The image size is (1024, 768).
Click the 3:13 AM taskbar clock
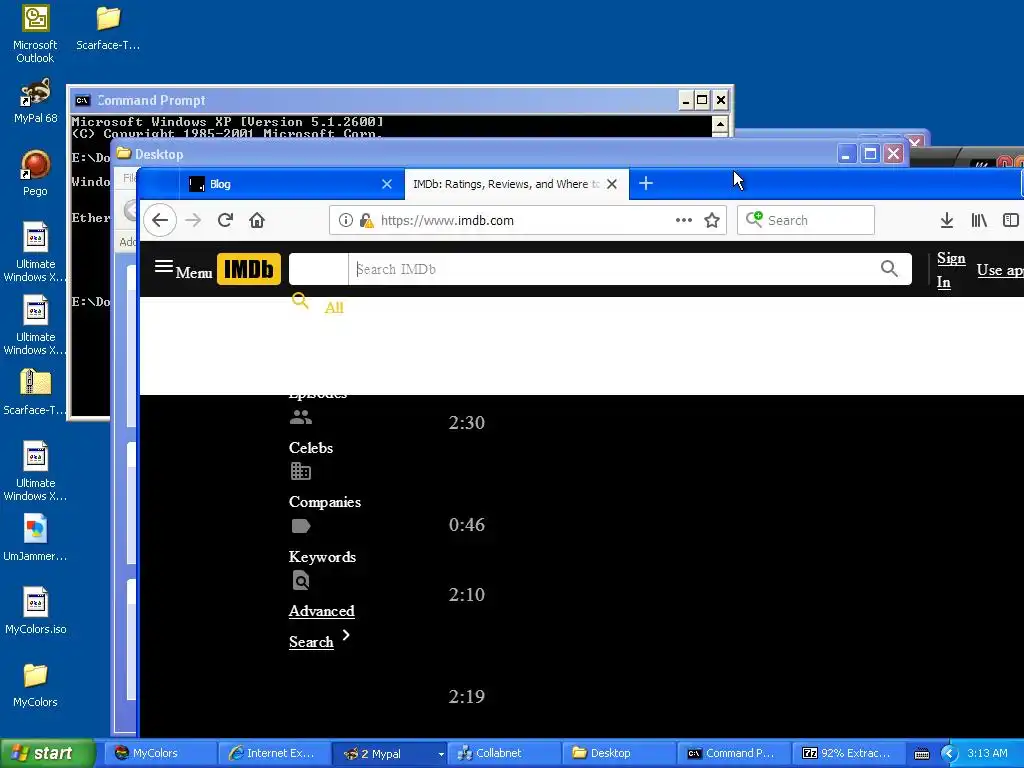(x=987, y=753)
